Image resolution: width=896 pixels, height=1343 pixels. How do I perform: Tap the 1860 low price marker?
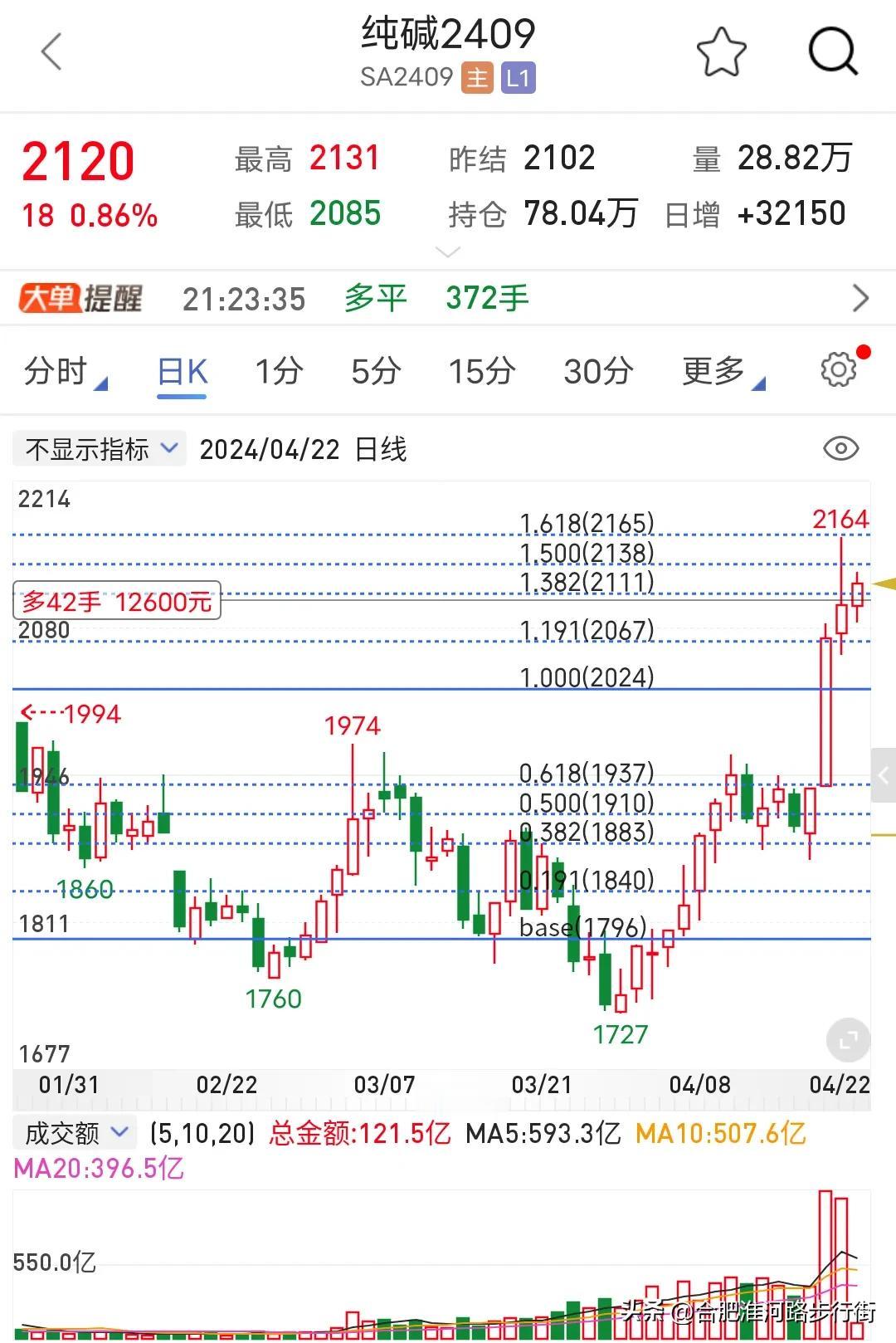coord(85,890)
